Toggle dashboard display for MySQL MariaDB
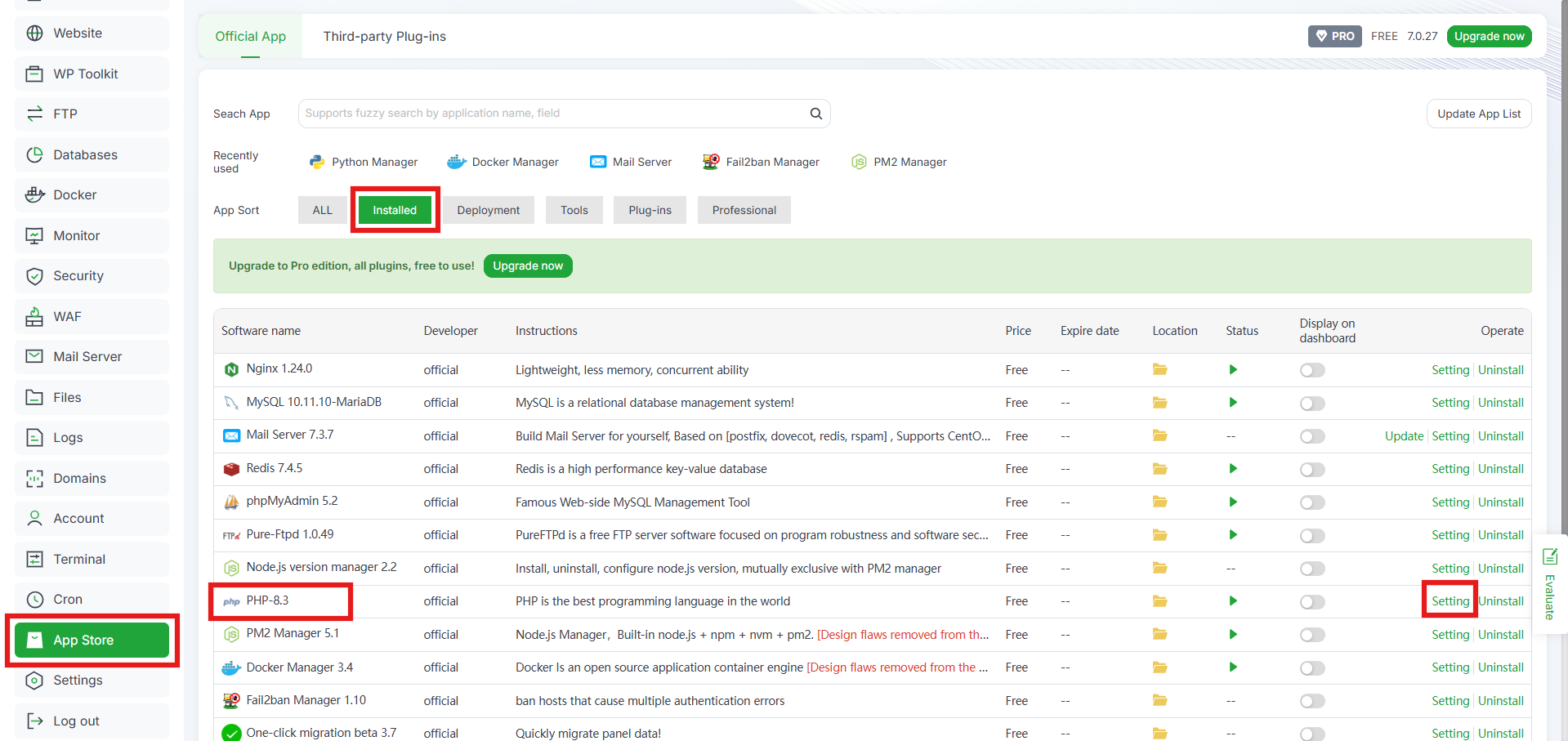1568x741 pixels. (1312, 404)
